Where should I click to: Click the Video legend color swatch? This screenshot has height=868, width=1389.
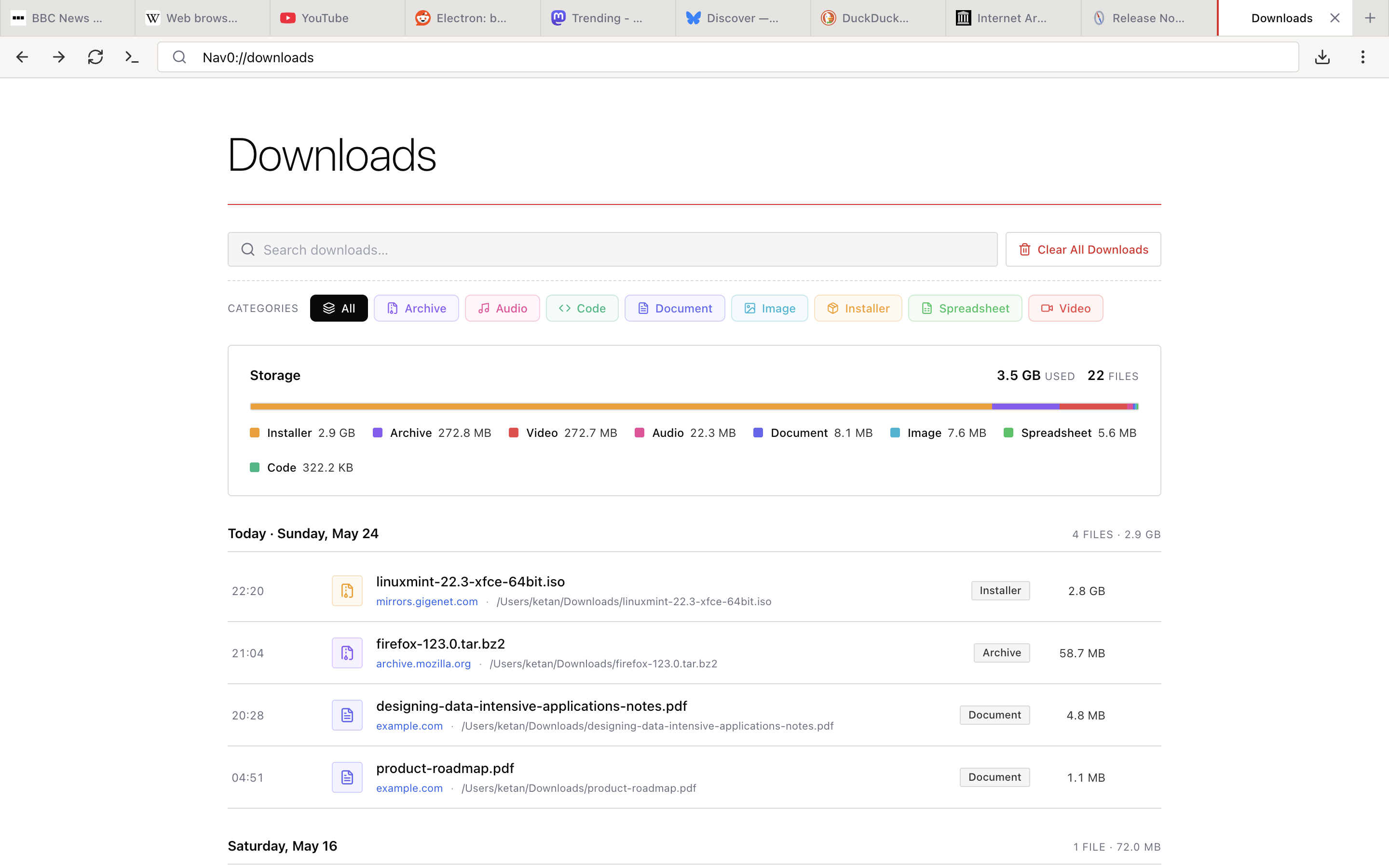pos(514,433)
